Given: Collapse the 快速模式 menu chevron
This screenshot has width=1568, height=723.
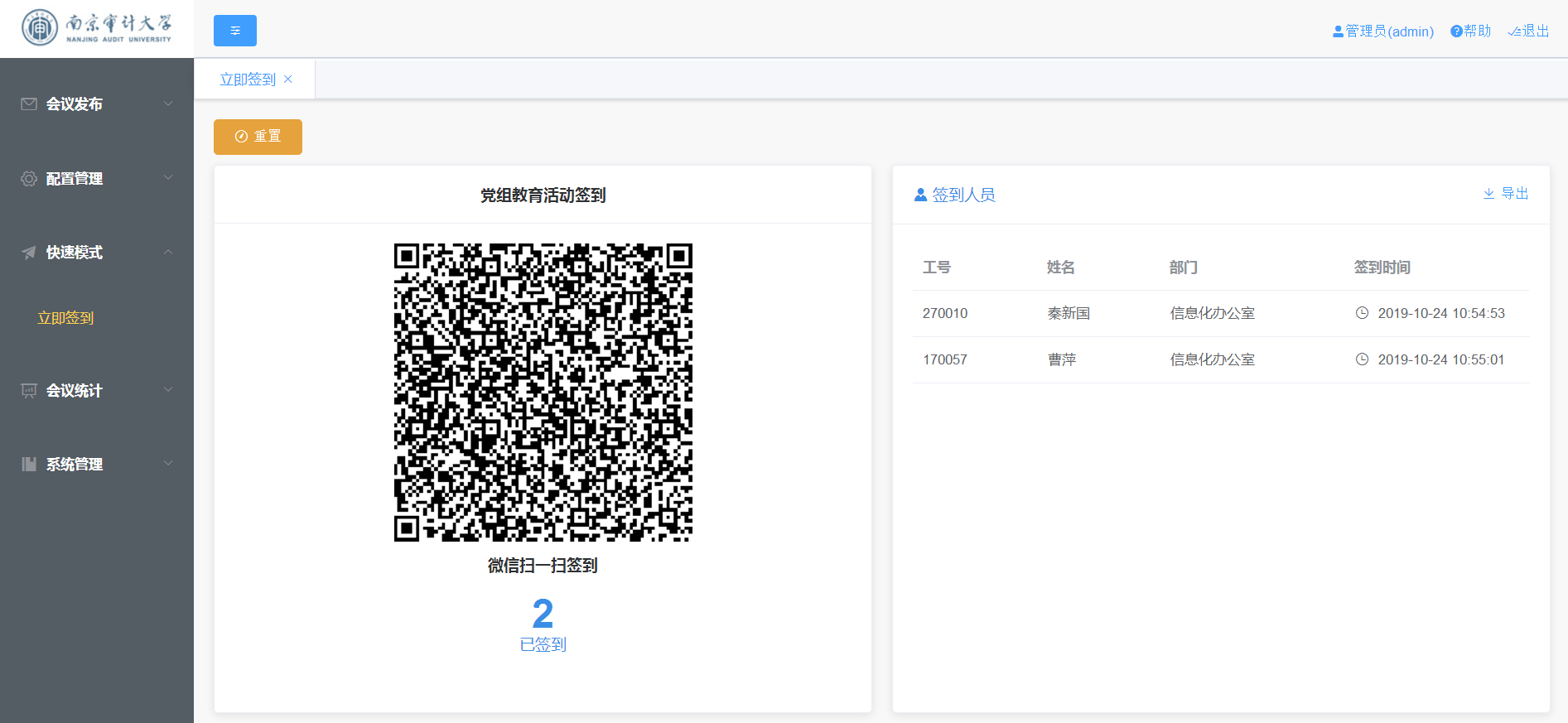Looking at the screenshot, I should pyautogui.click(x=168, y=252).
